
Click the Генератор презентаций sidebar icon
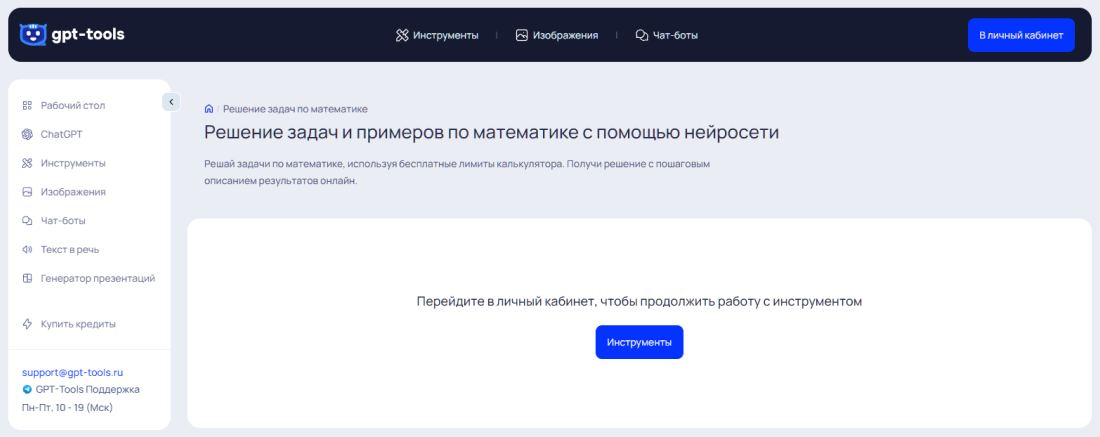tap(27, 278)
